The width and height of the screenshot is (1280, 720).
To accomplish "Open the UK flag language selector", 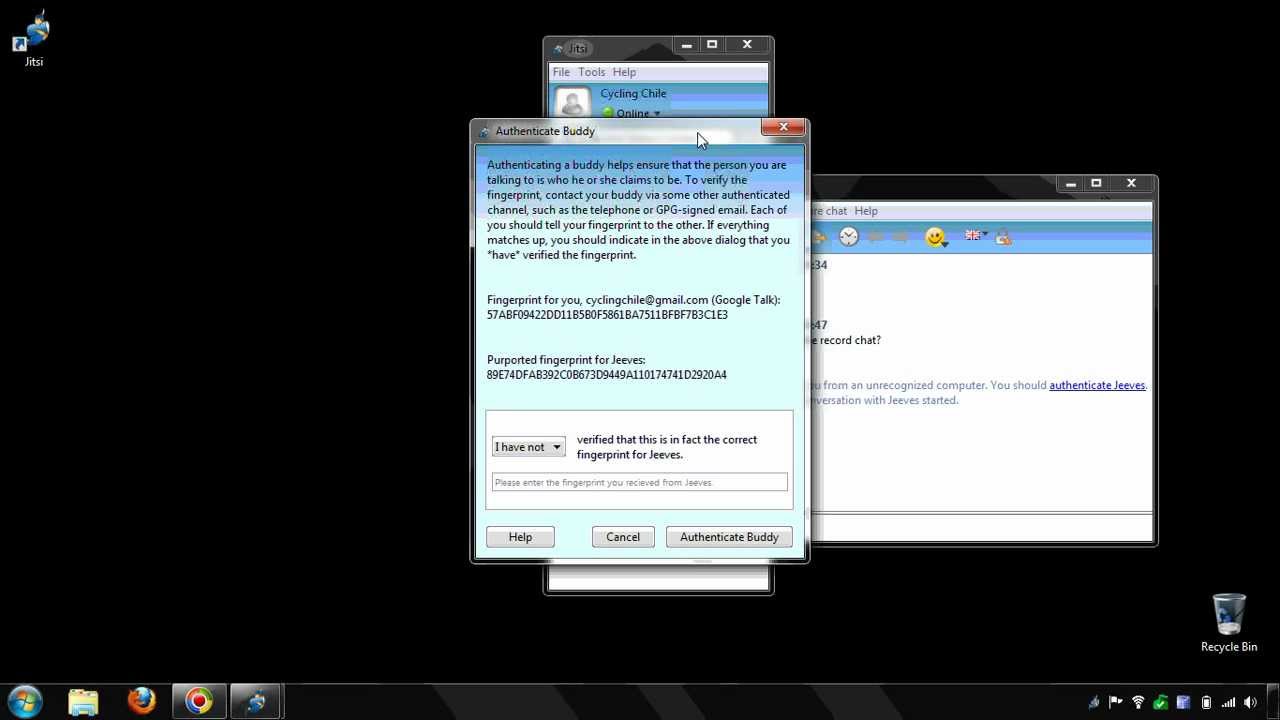I will click(x=975, y=236).
